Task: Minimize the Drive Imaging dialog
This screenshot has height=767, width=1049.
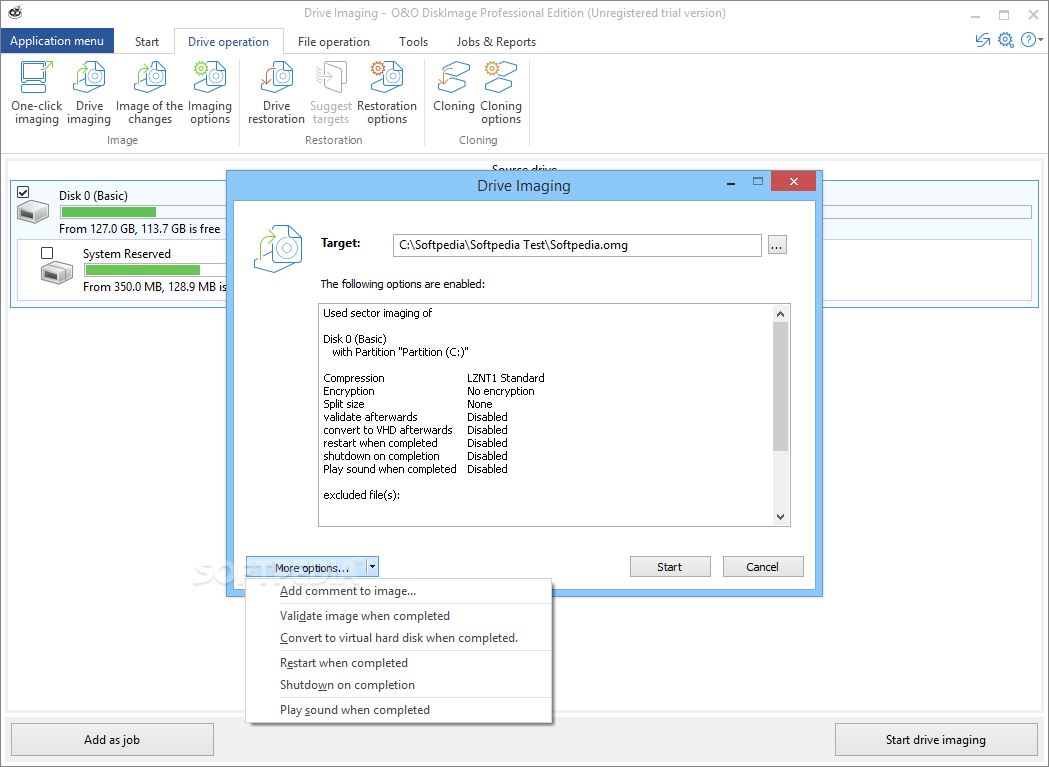Action: pyautogui.click(x=731, y=182)
